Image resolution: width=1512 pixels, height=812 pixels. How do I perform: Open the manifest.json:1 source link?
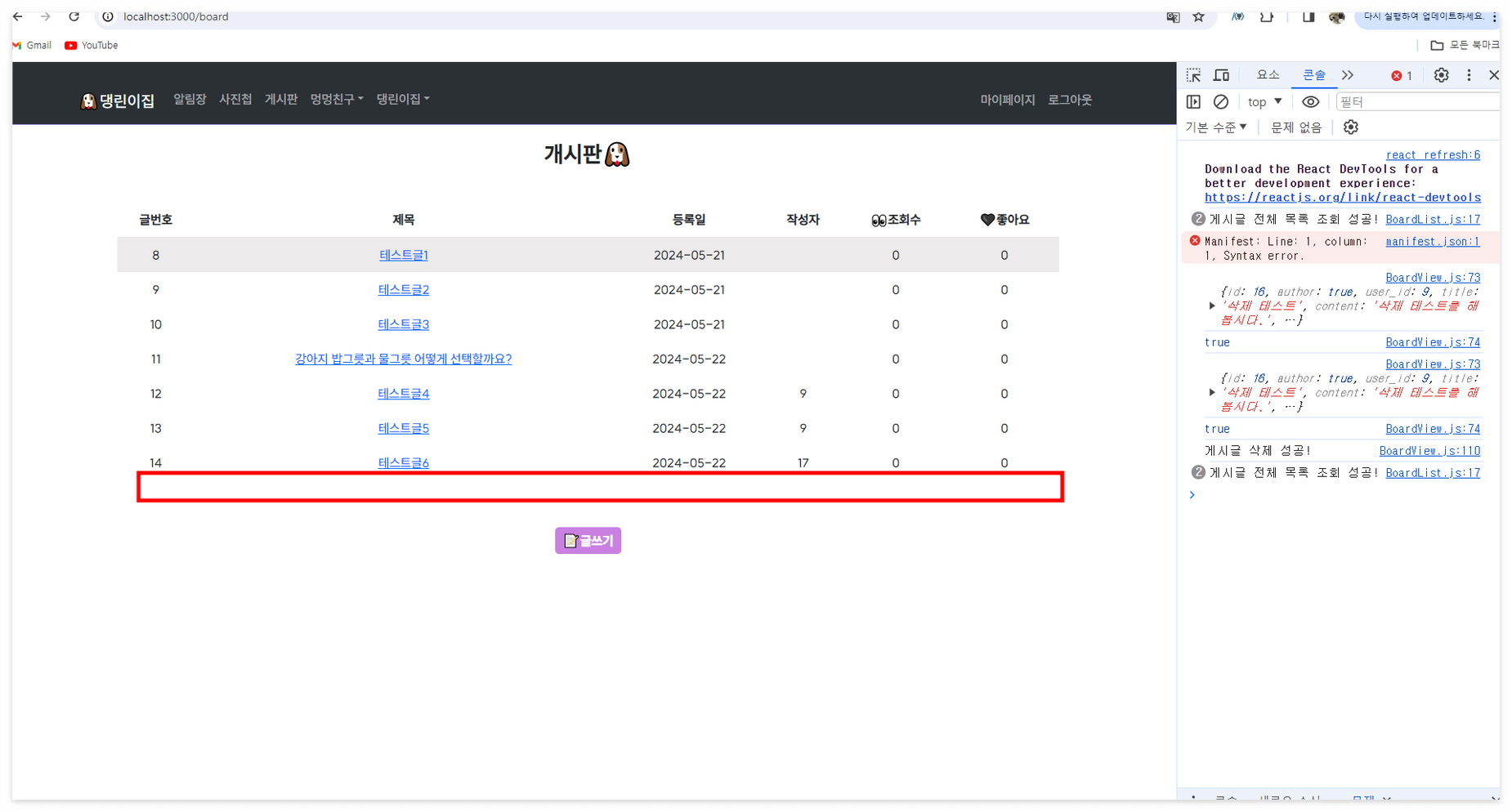(x=1433, y=242)
